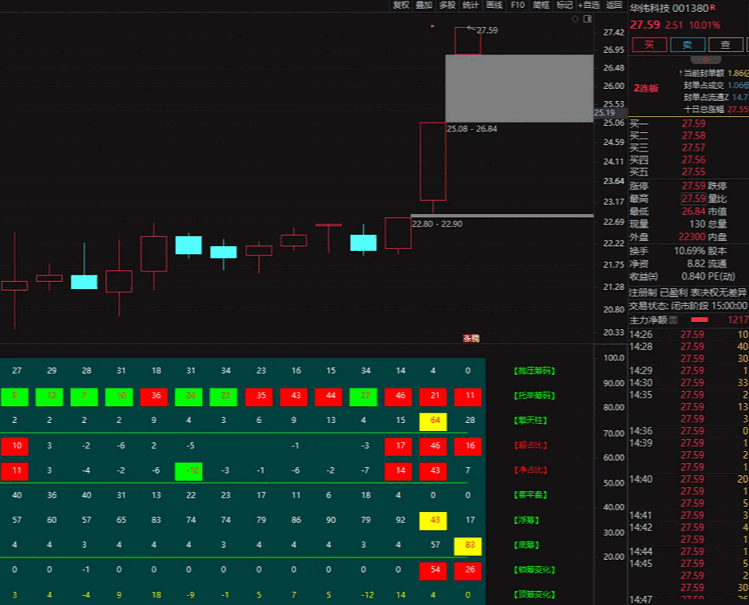Click the 2连板 label

pyautogui.click(x=646, y=88)
